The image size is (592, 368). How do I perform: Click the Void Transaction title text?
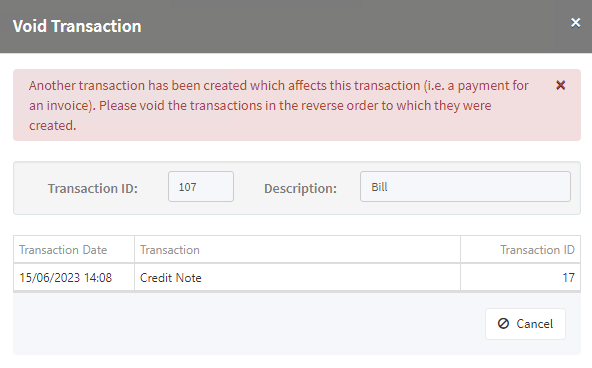[77, 26]
